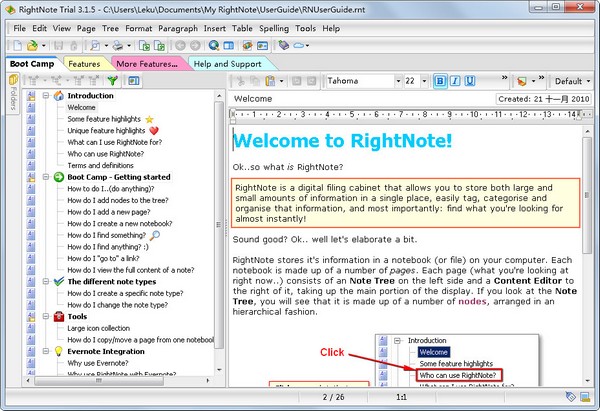Viewport: 600px width, 411px height.
Task: Click the Created date field
Action: click(x=543, y=99)
